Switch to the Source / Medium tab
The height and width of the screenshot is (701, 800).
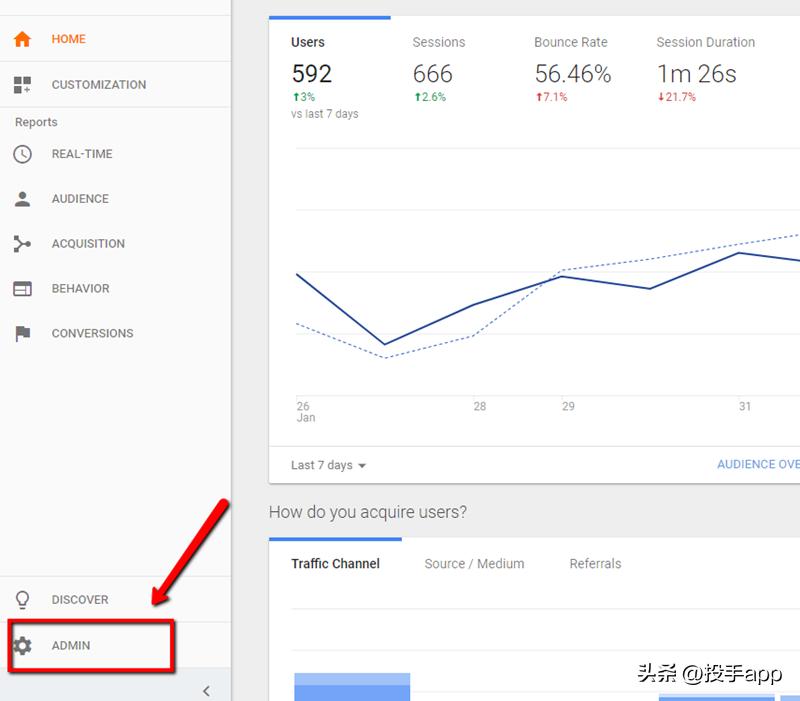pyautogui.click(x=474, y=563)
